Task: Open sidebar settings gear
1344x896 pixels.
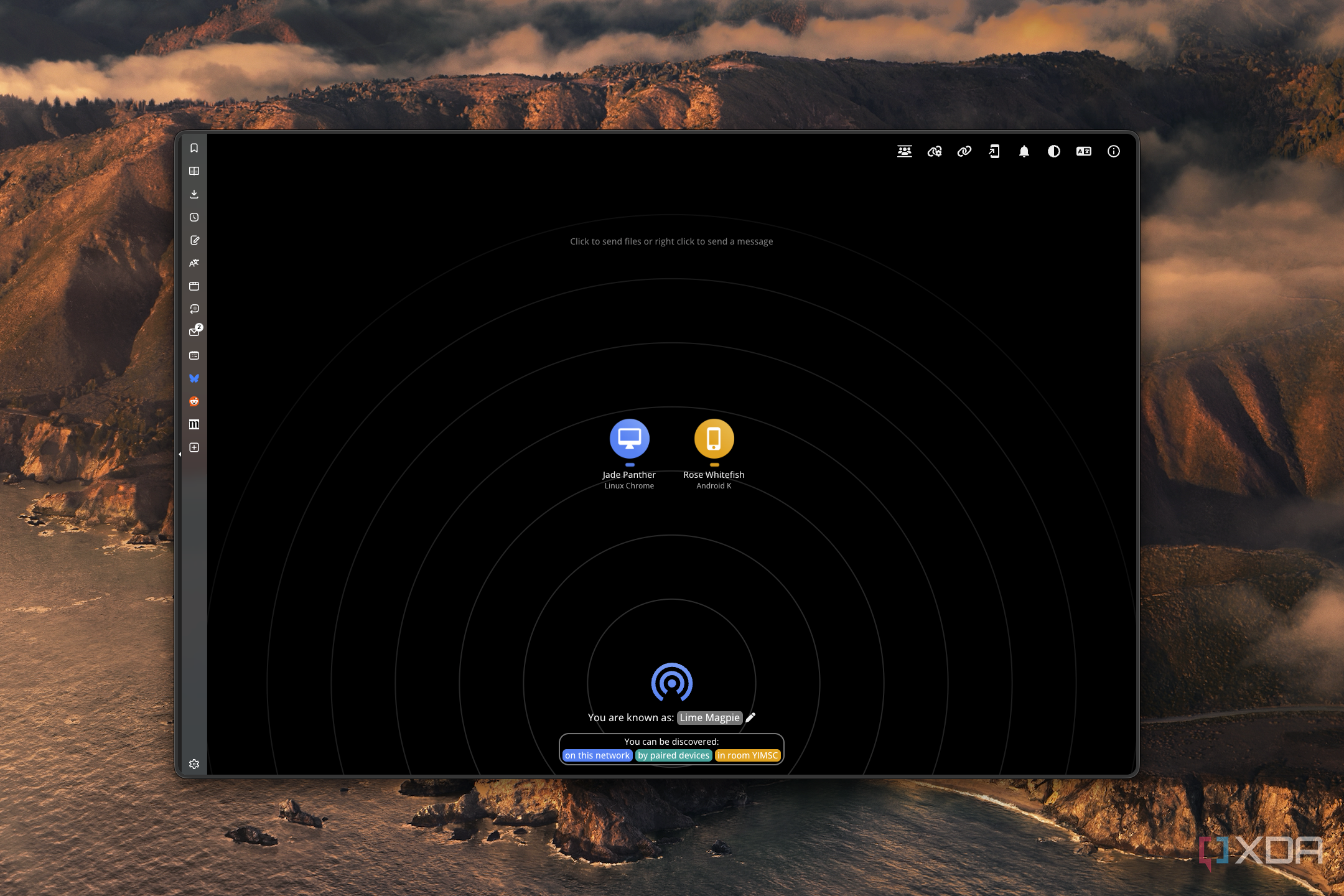Action: coord(194,764)
